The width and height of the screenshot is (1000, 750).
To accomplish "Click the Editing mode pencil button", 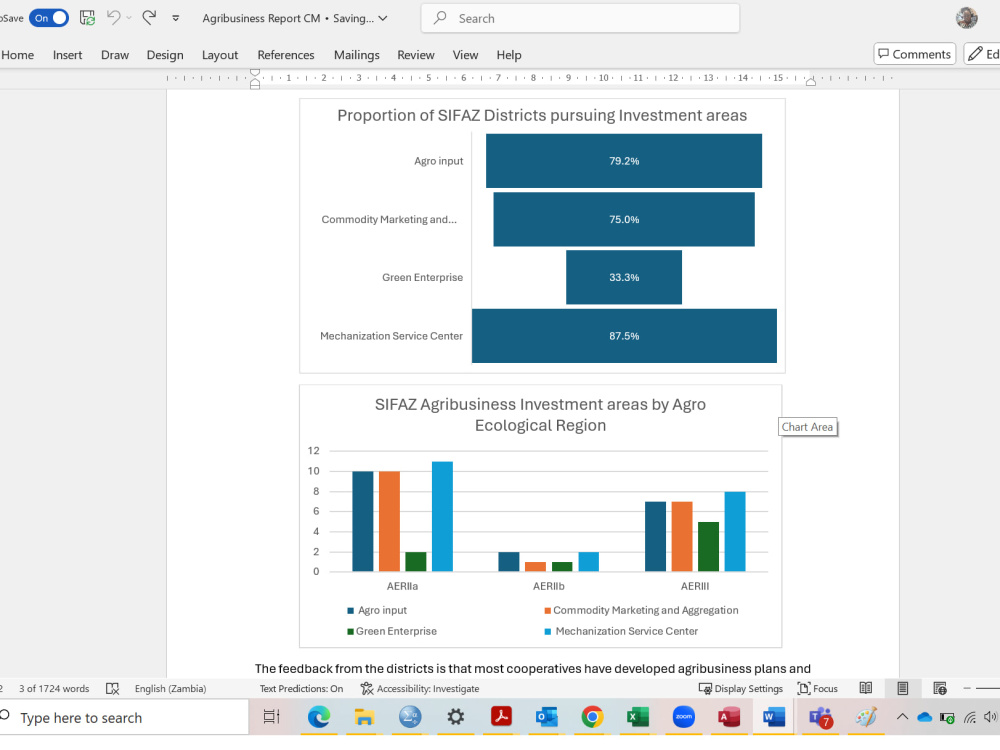I will [x=982, y=54].
